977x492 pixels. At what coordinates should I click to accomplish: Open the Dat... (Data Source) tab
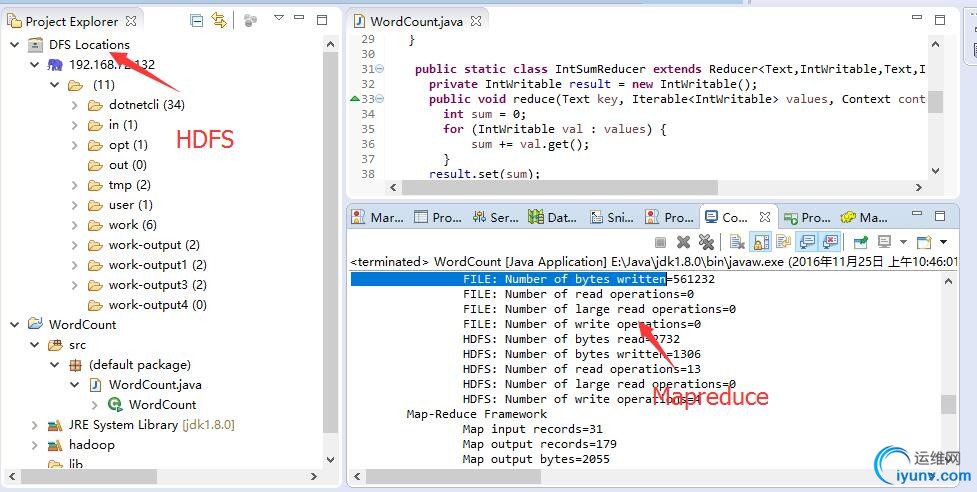553,217
